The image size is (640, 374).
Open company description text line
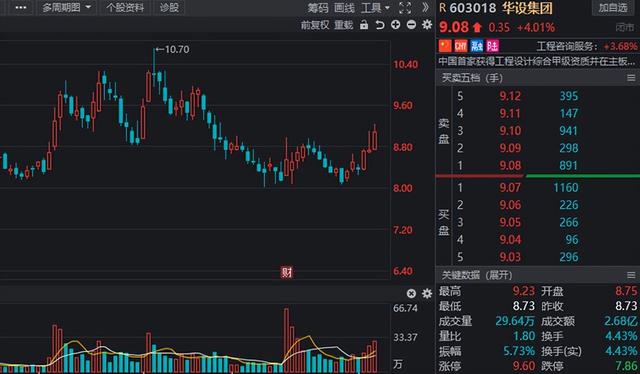[537, 62]
